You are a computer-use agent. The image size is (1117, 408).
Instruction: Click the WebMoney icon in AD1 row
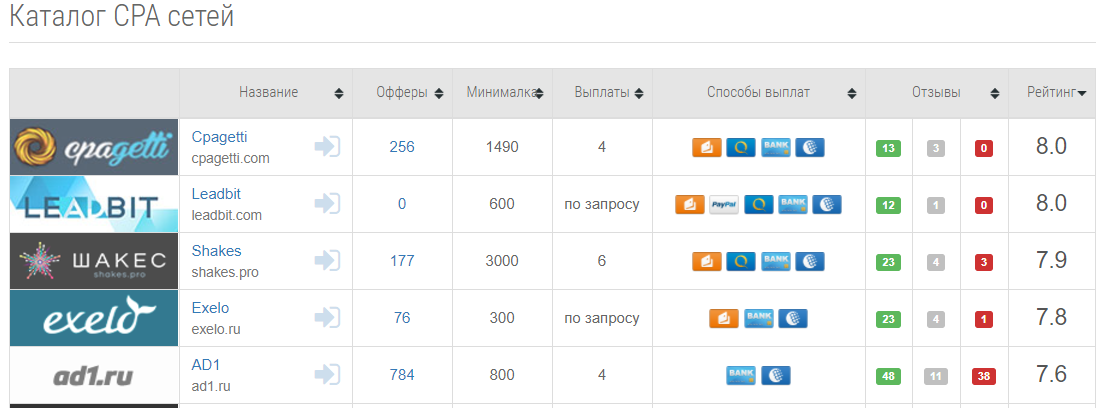pyautogui.click(x=776, y=375)
